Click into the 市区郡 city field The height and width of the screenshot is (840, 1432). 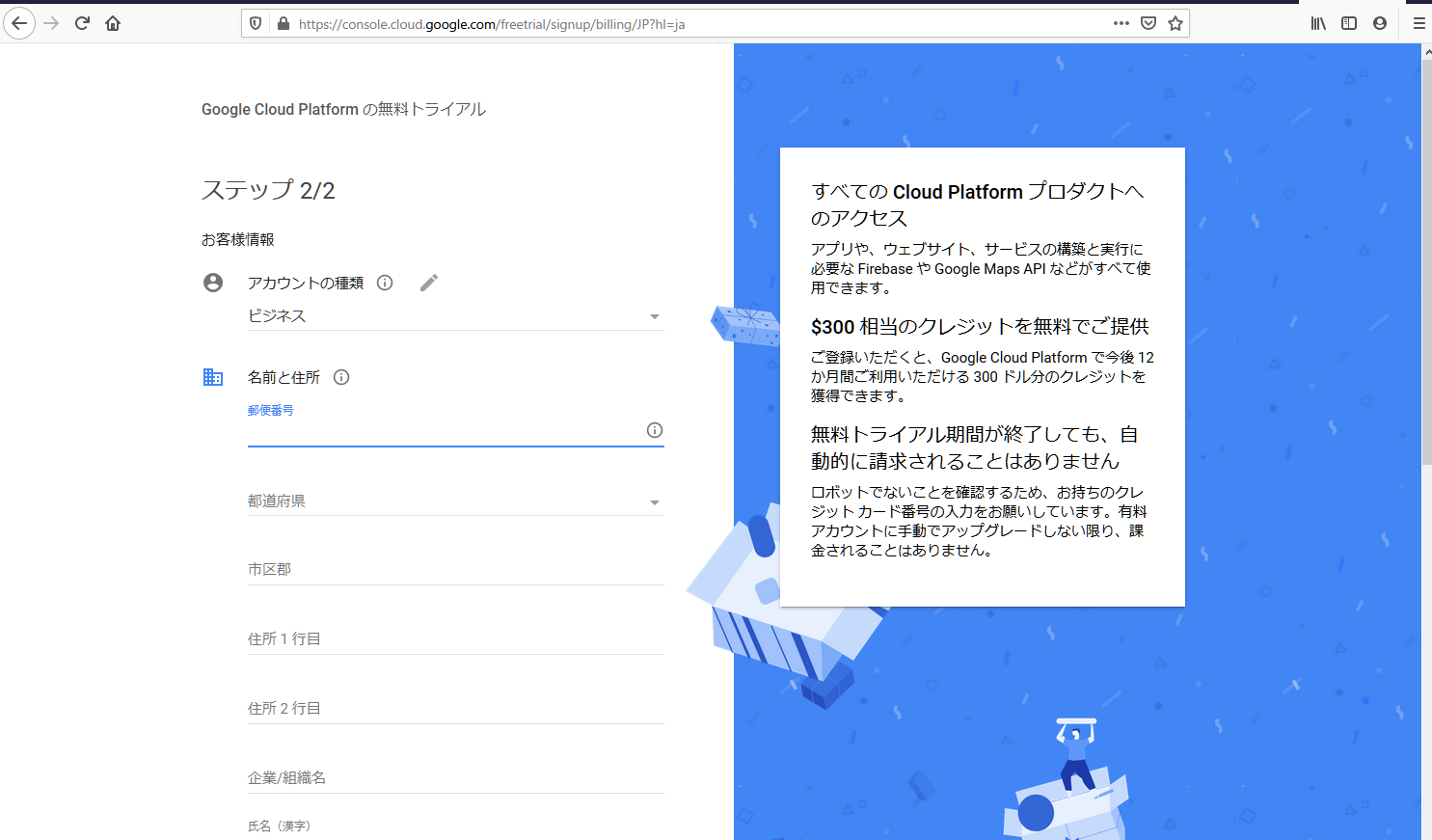coord(455,570)
